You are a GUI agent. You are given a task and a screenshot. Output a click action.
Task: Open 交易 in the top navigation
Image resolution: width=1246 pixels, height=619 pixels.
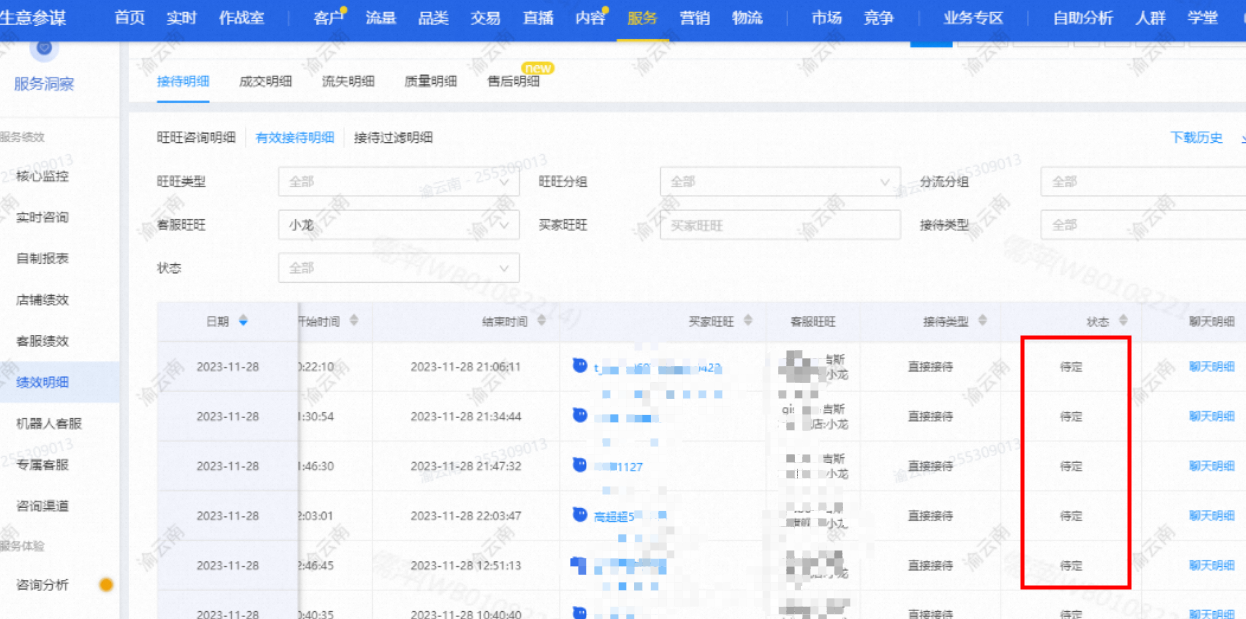(485, 18)
